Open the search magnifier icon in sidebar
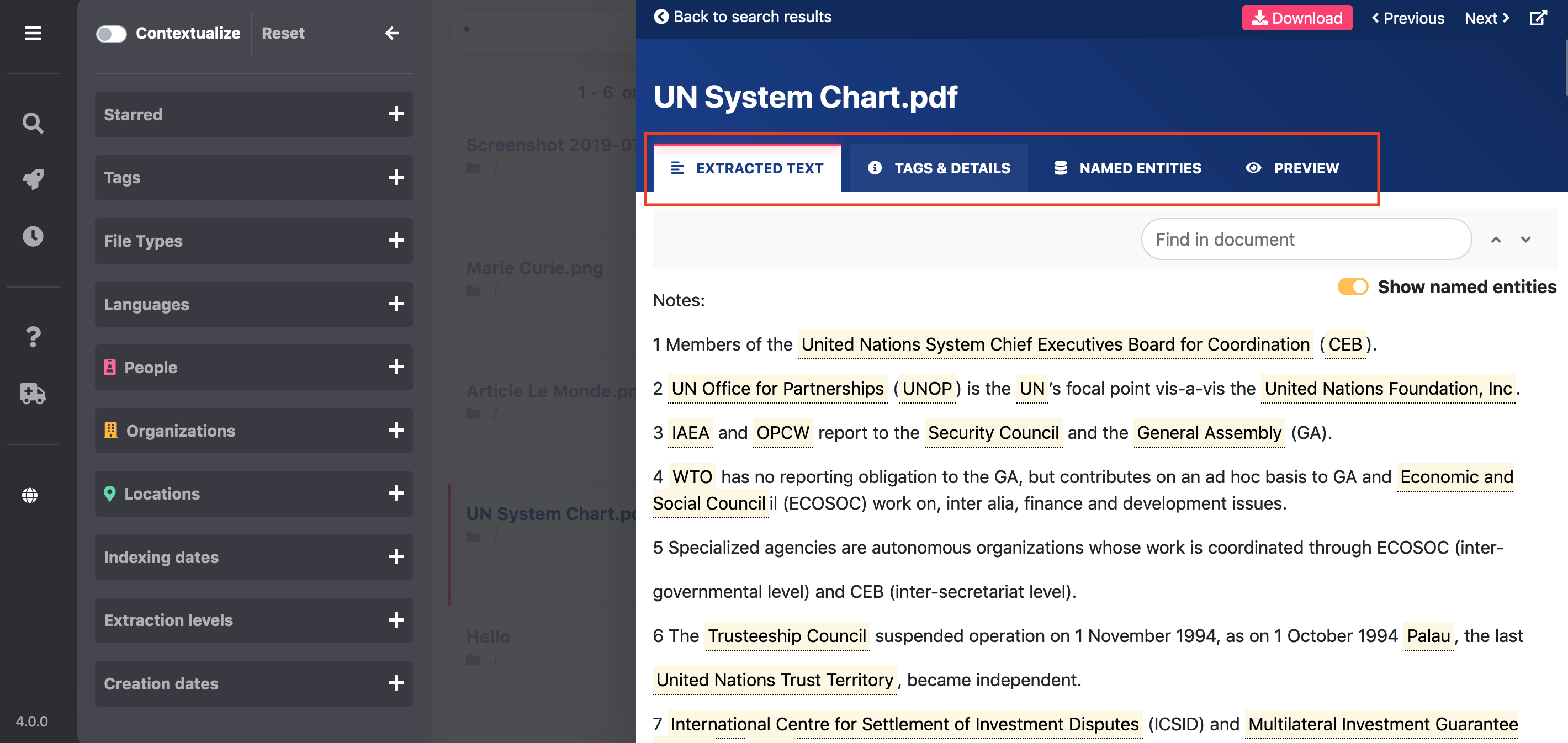Screen dimensions: 1568x743 [33, 123]
